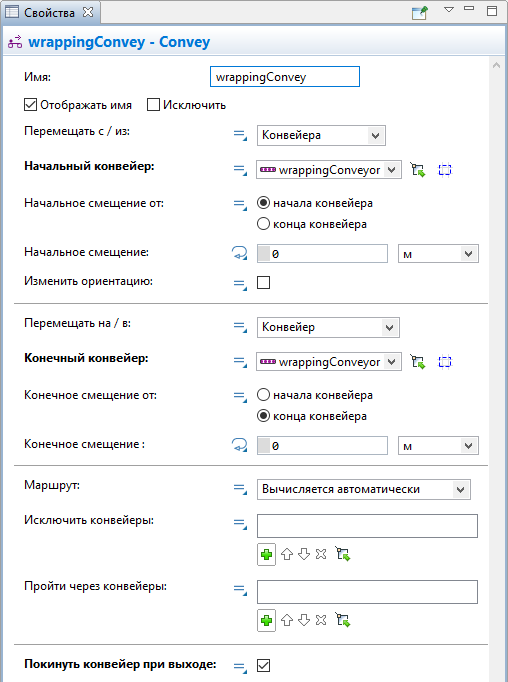Pick Начальный конвейер from graphical editor icon

[x=418, y=170]
